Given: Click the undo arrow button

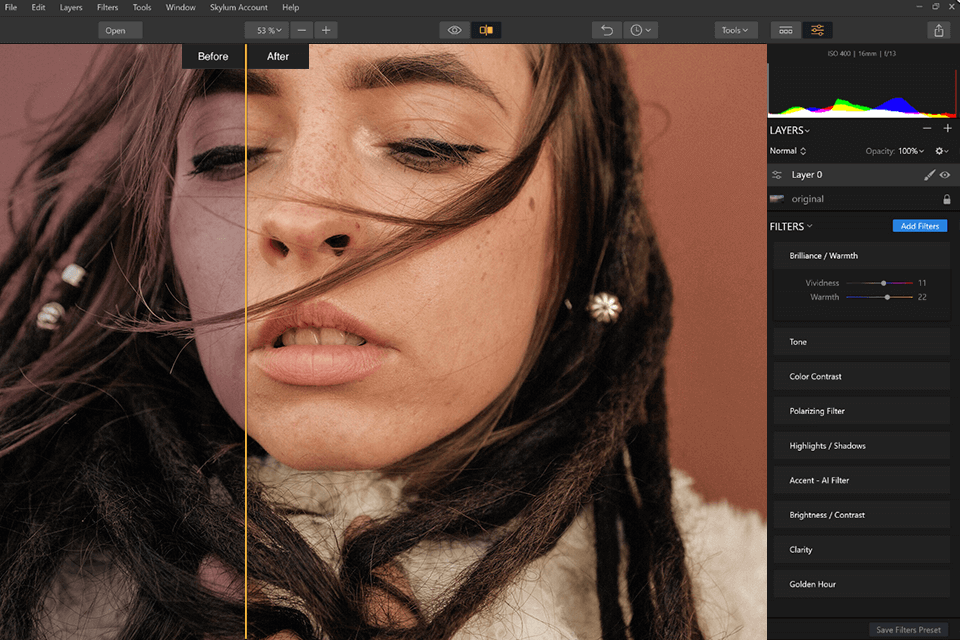Looking at the screenshot, I should (x=606, y=30).
